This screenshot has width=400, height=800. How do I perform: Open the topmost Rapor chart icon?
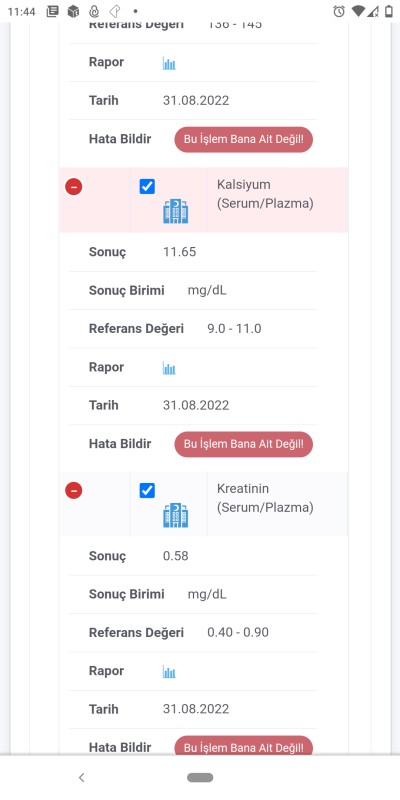click(x=169, y=63)
